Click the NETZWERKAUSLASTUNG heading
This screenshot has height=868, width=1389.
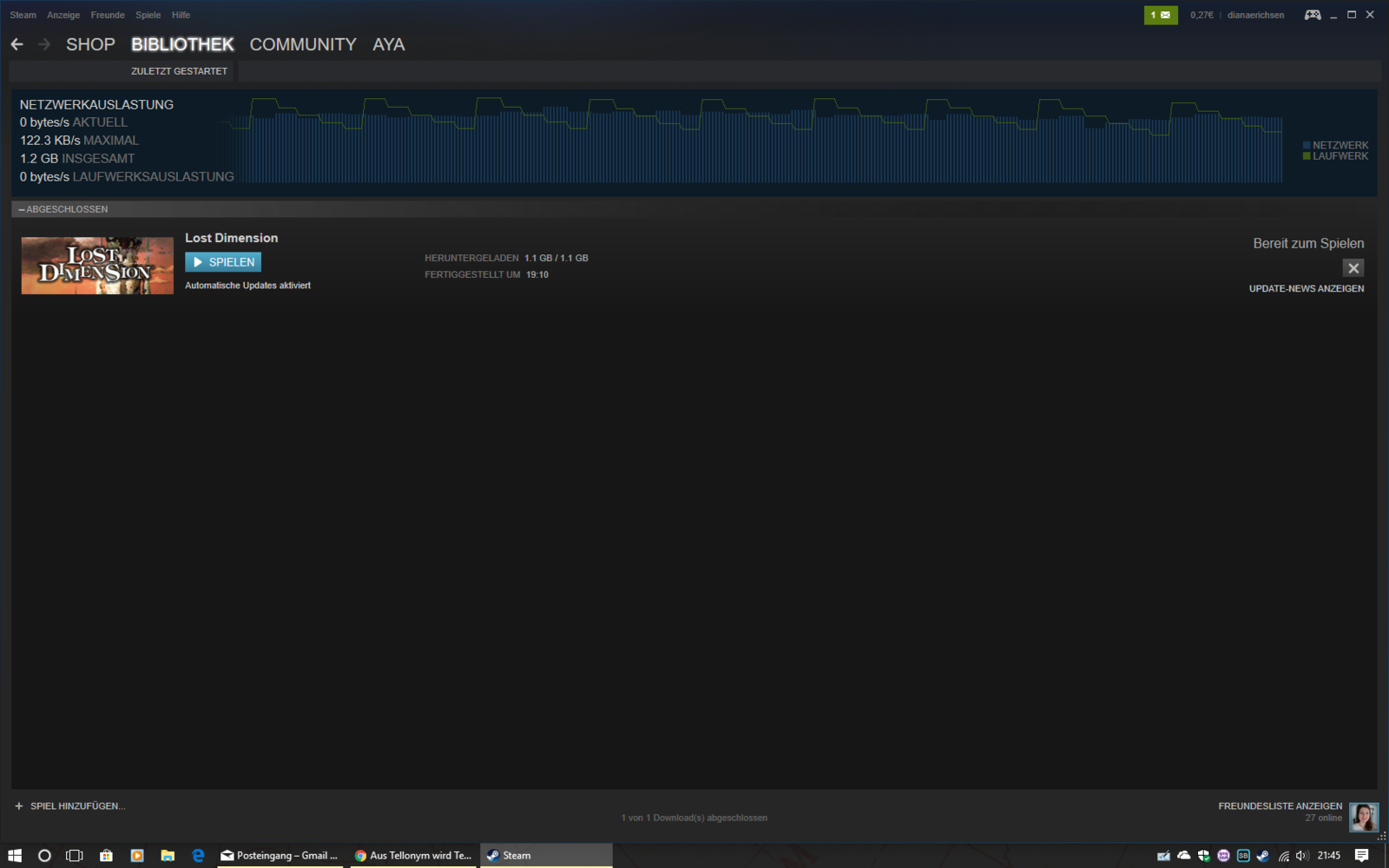click(x=96, y=104)
